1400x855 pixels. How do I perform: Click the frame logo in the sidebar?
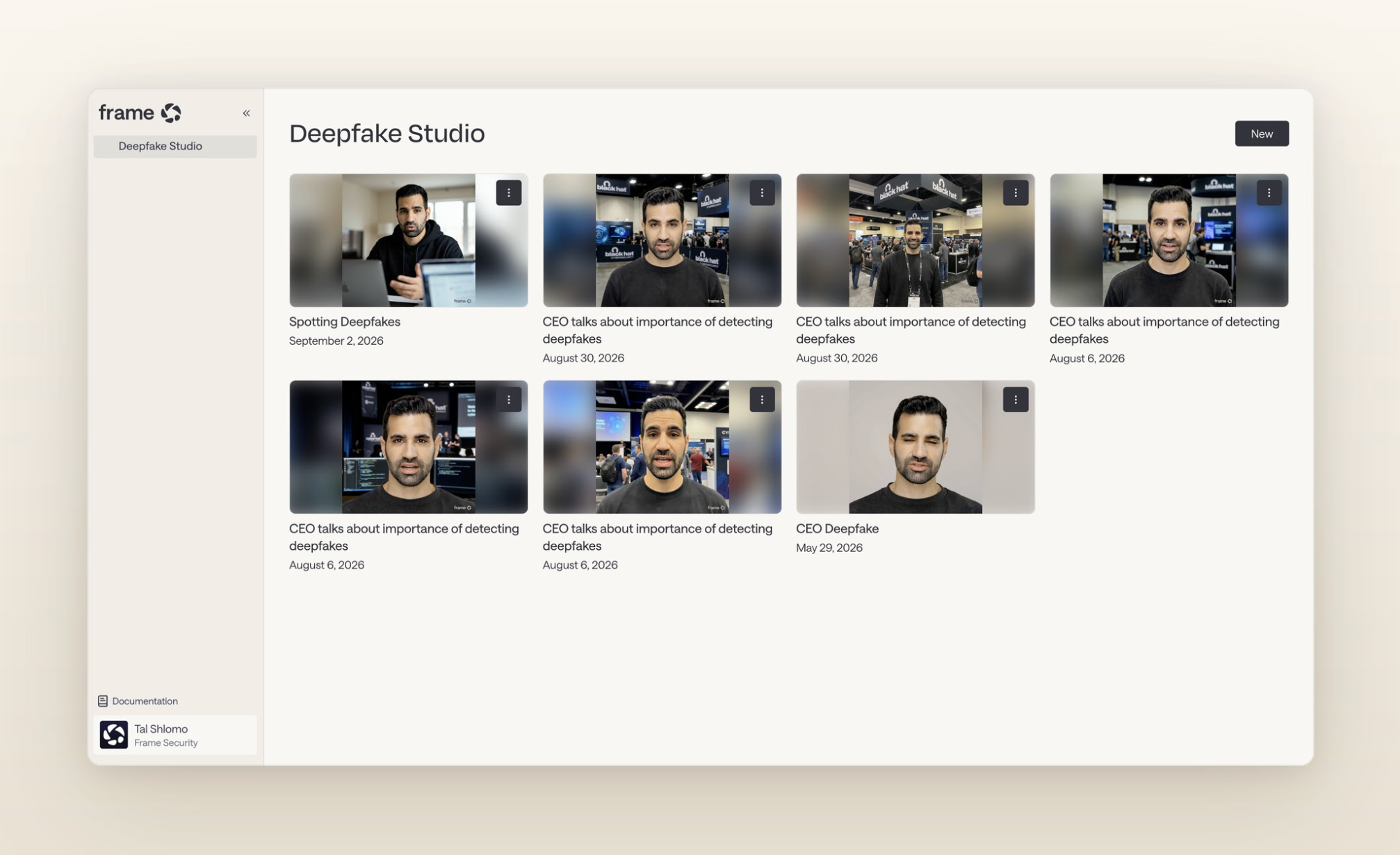point(140,113)
